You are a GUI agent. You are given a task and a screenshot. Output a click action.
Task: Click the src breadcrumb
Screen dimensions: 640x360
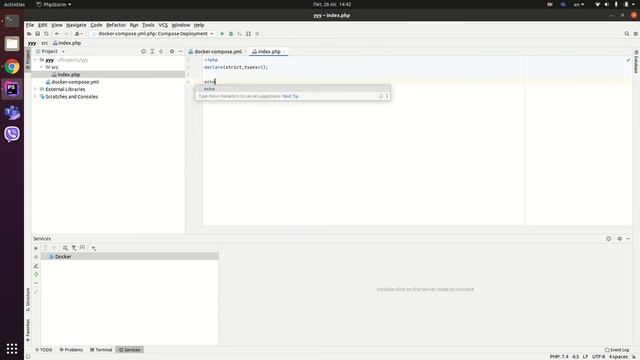(44, 43)
